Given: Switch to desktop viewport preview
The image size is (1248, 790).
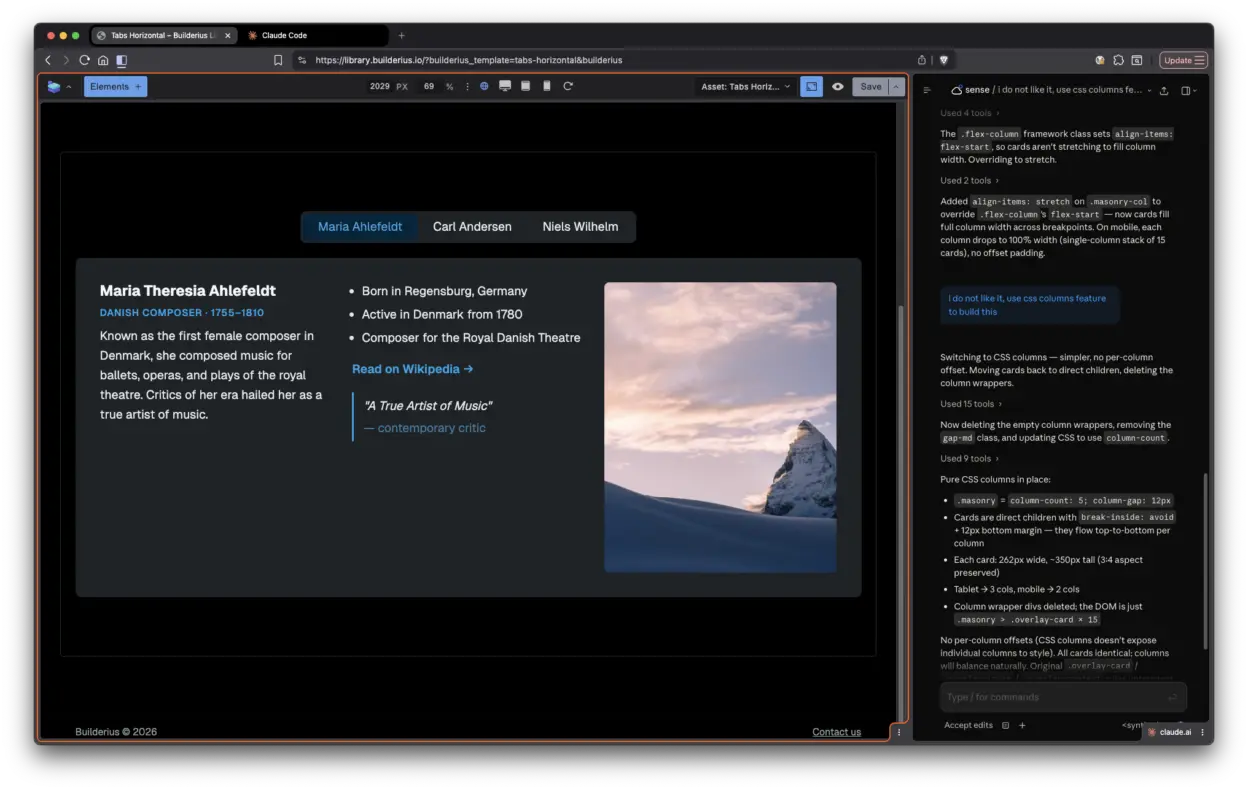Looking at the screenshot, I should (x=507, y=86).
